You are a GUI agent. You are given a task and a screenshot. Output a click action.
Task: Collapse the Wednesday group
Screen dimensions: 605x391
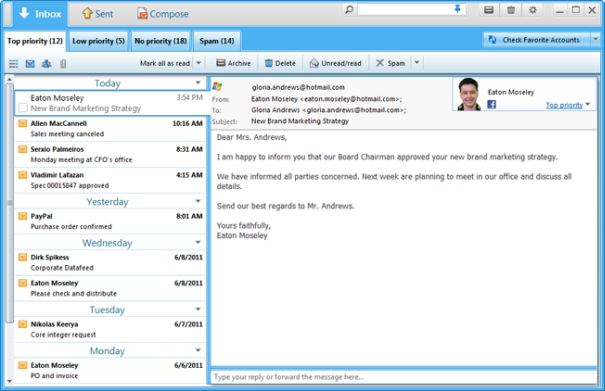(x=198, y=242)
